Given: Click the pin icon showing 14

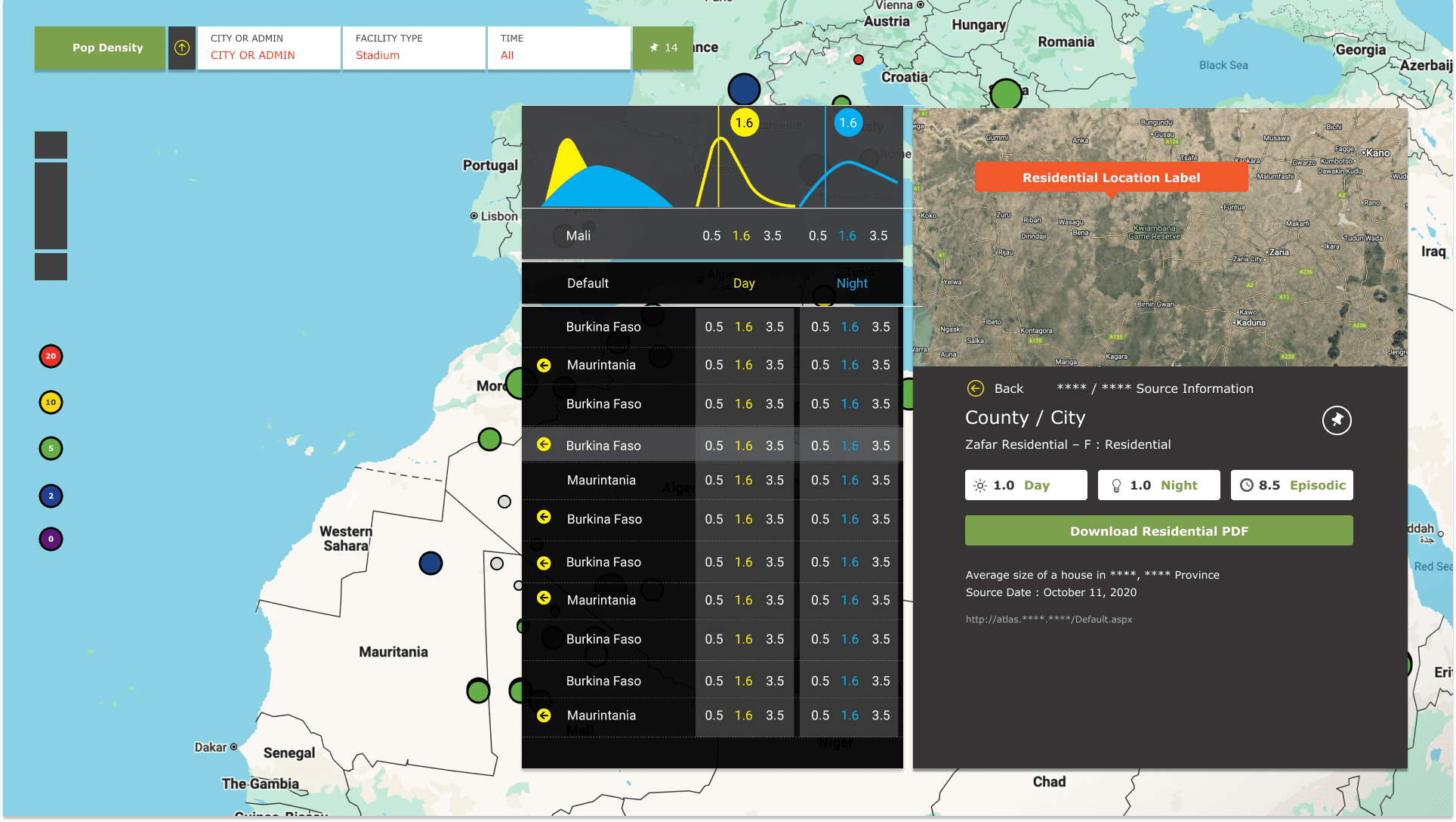Looking at the screenshot, I should pyautogui.click(x=663, y=48).
